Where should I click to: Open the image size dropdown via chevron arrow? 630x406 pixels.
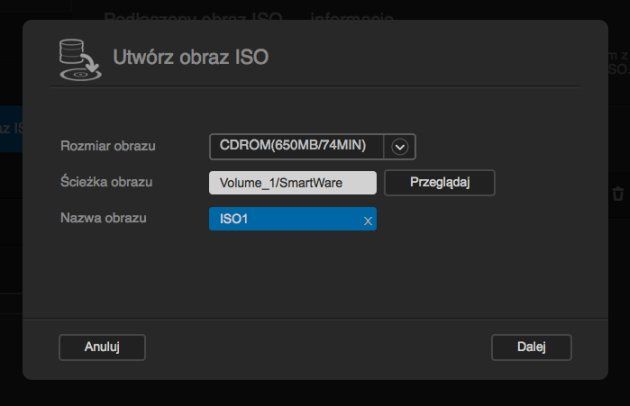pos(400,147)
